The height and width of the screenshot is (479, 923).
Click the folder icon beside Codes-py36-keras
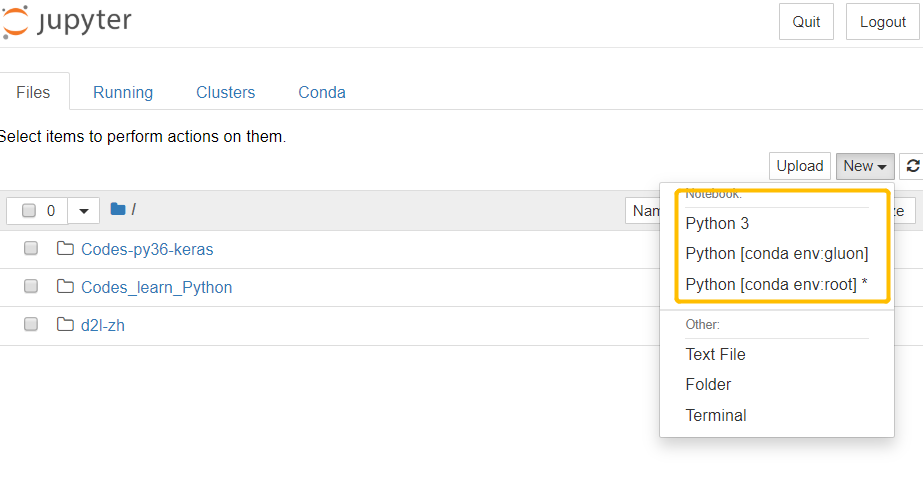coord(66,249)
